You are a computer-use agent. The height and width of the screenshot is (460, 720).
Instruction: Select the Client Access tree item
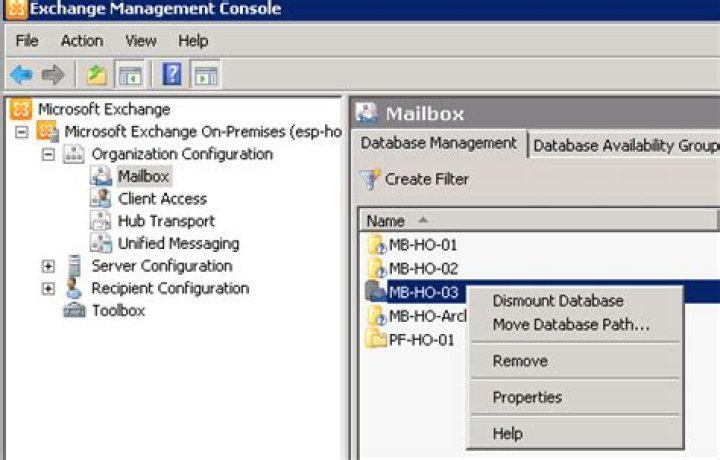tap(162, 199)
